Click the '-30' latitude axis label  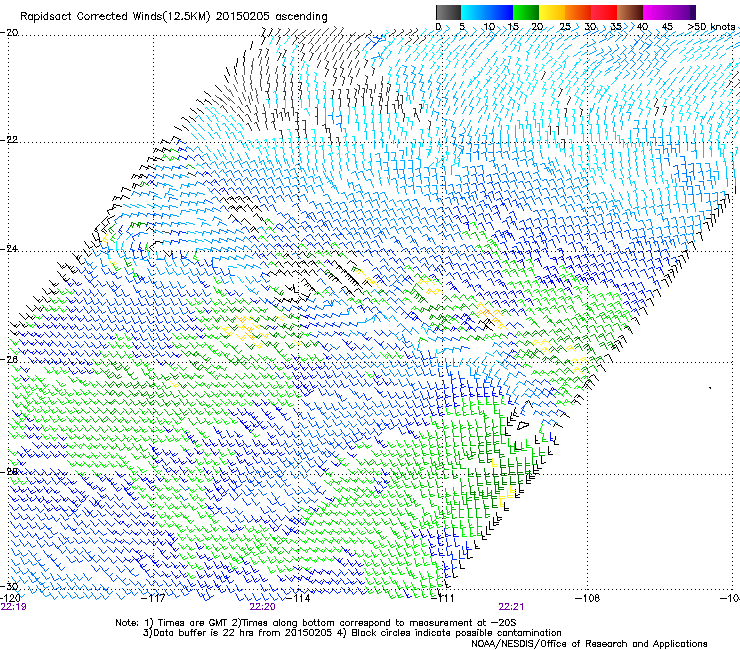click(9, 586)
